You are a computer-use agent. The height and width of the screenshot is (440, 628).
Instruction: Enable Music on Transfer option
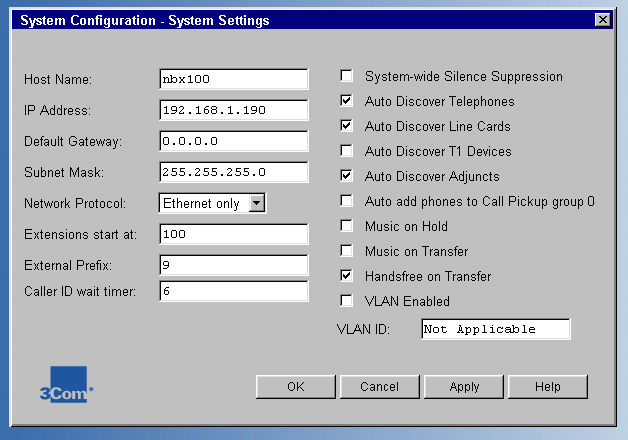coord(347,251)
